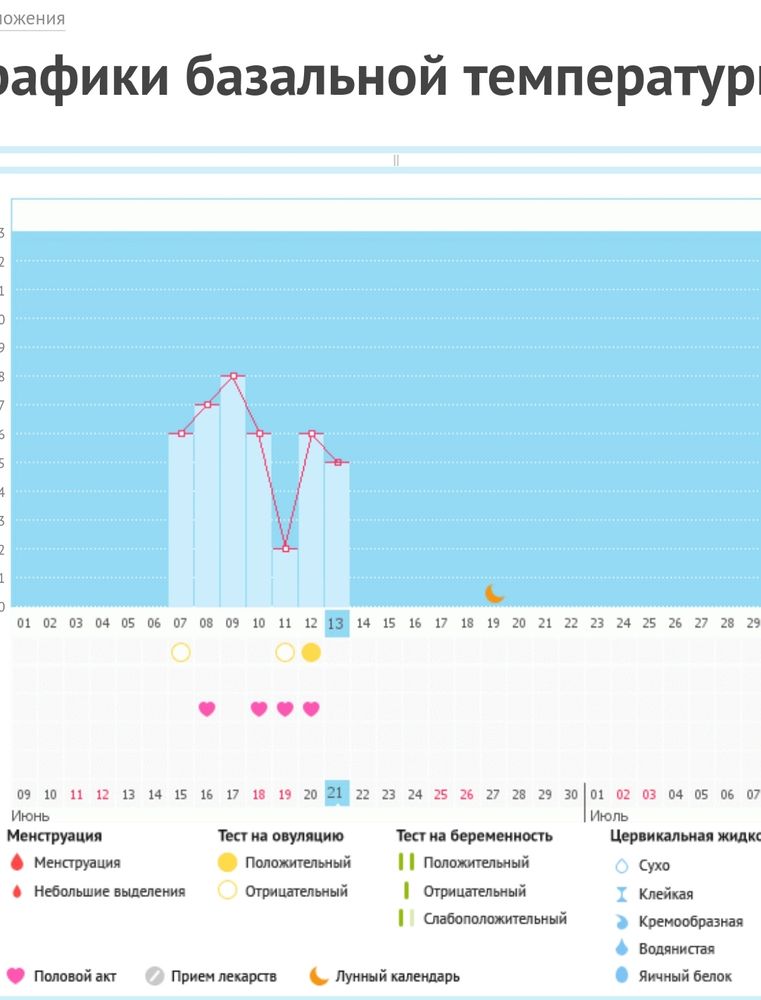
Task: Click the Яичный белок drop icon in legend
Action: click(x=621, y=976)
